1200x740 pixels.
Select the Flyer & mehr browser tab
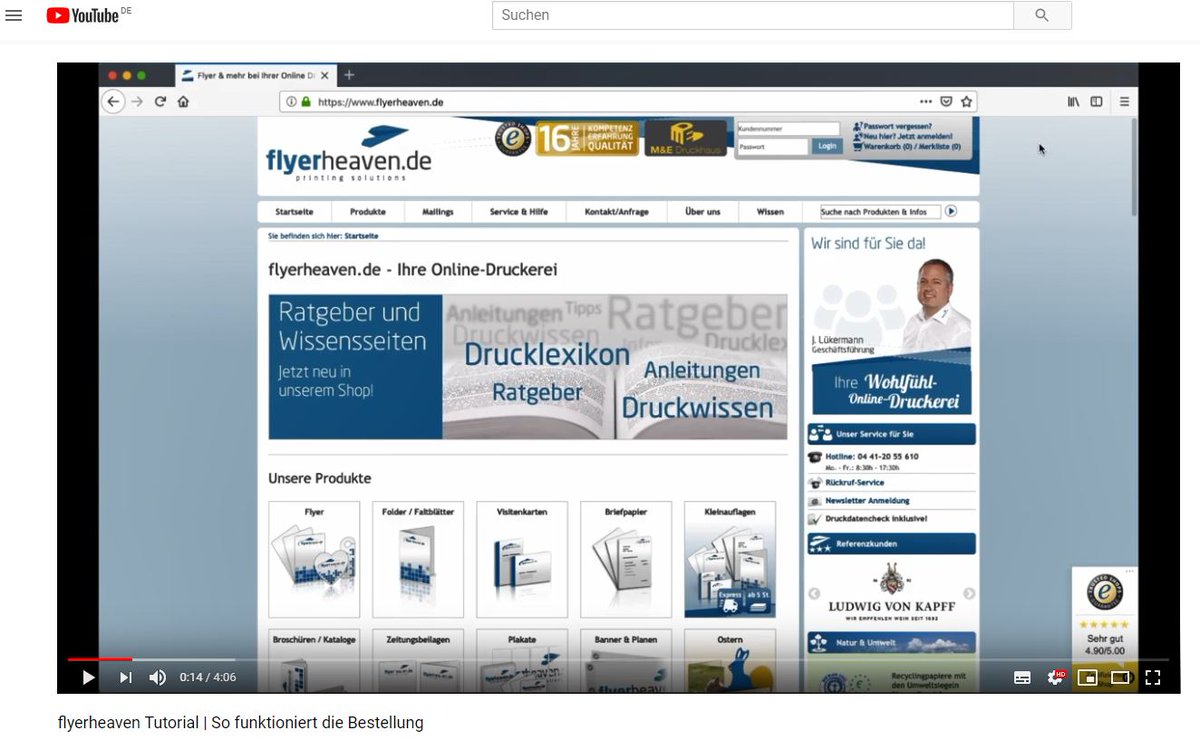tap(255, 75)
